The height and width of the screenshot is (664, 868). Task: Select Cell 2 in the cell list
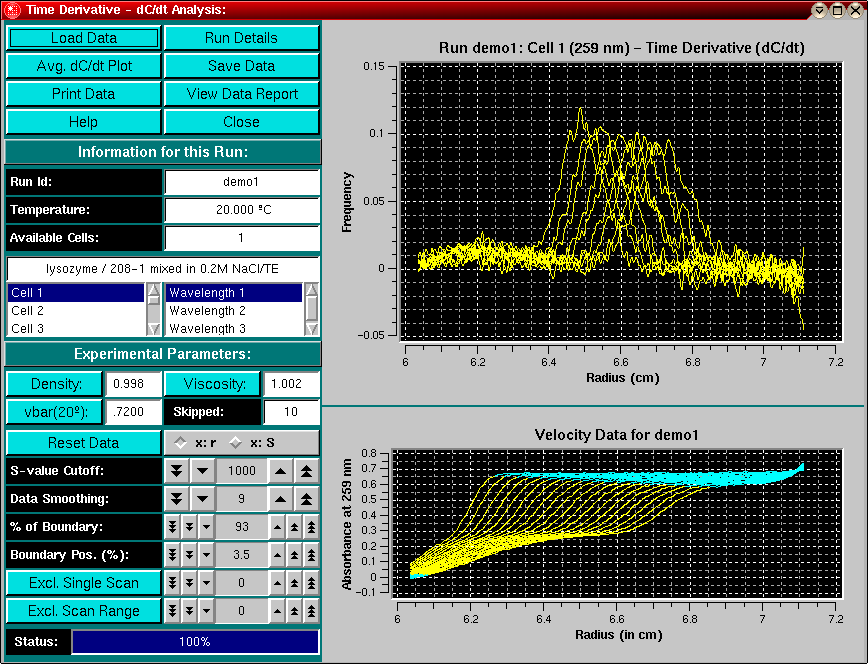[76, 311]
